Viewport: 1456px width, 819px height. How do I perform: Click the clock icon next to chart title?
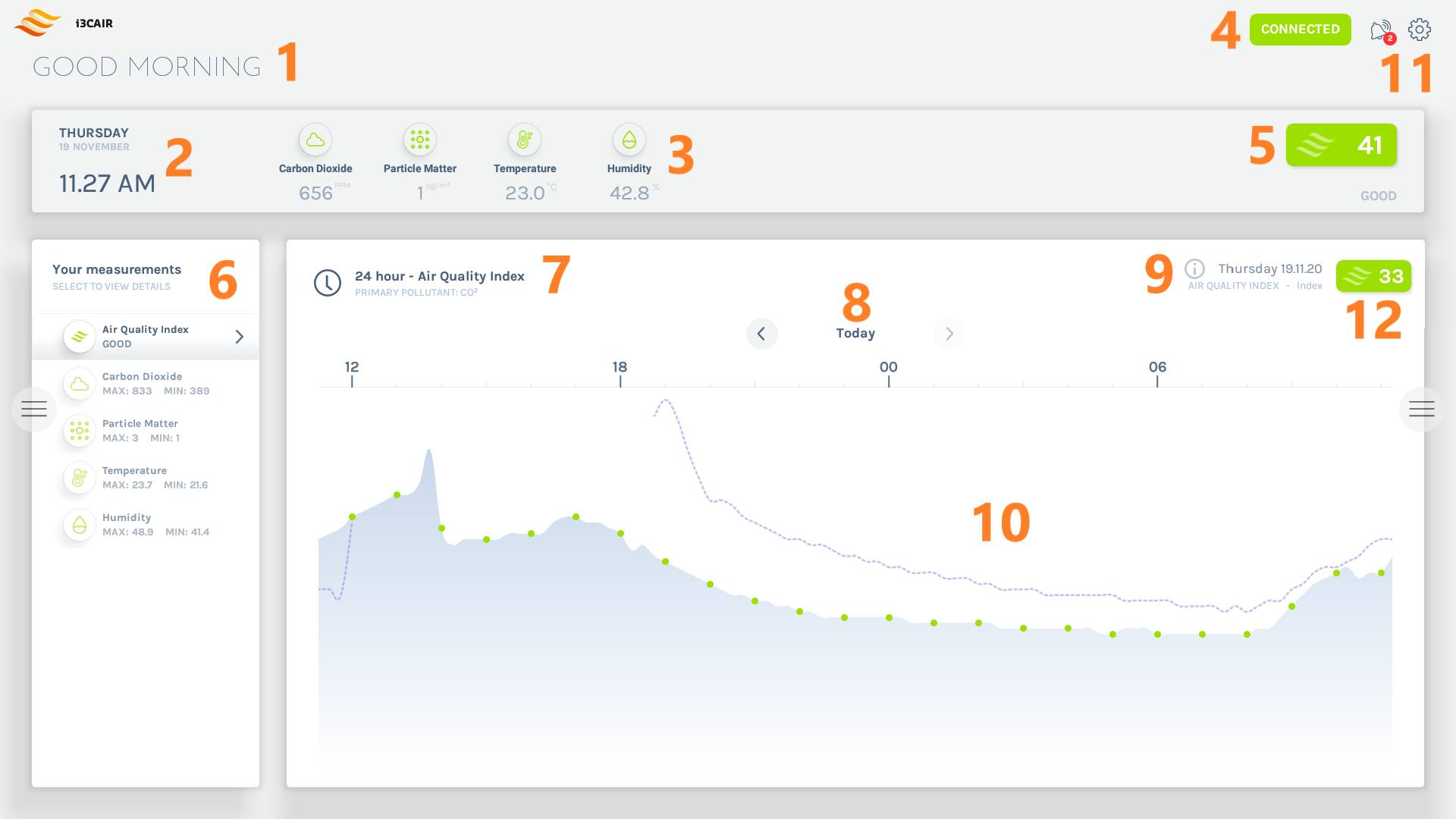coord(327,282)
